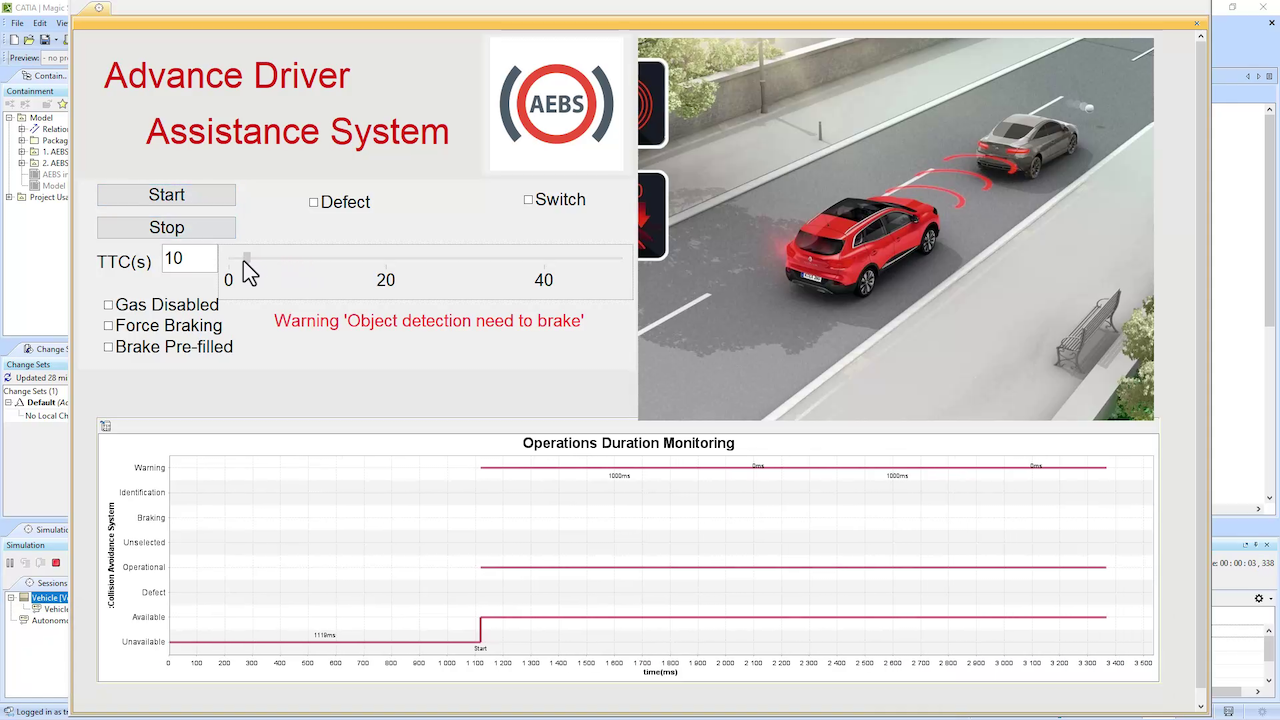Open the File menu
Screen dimensions: 1280x720
tap(16, 22)
